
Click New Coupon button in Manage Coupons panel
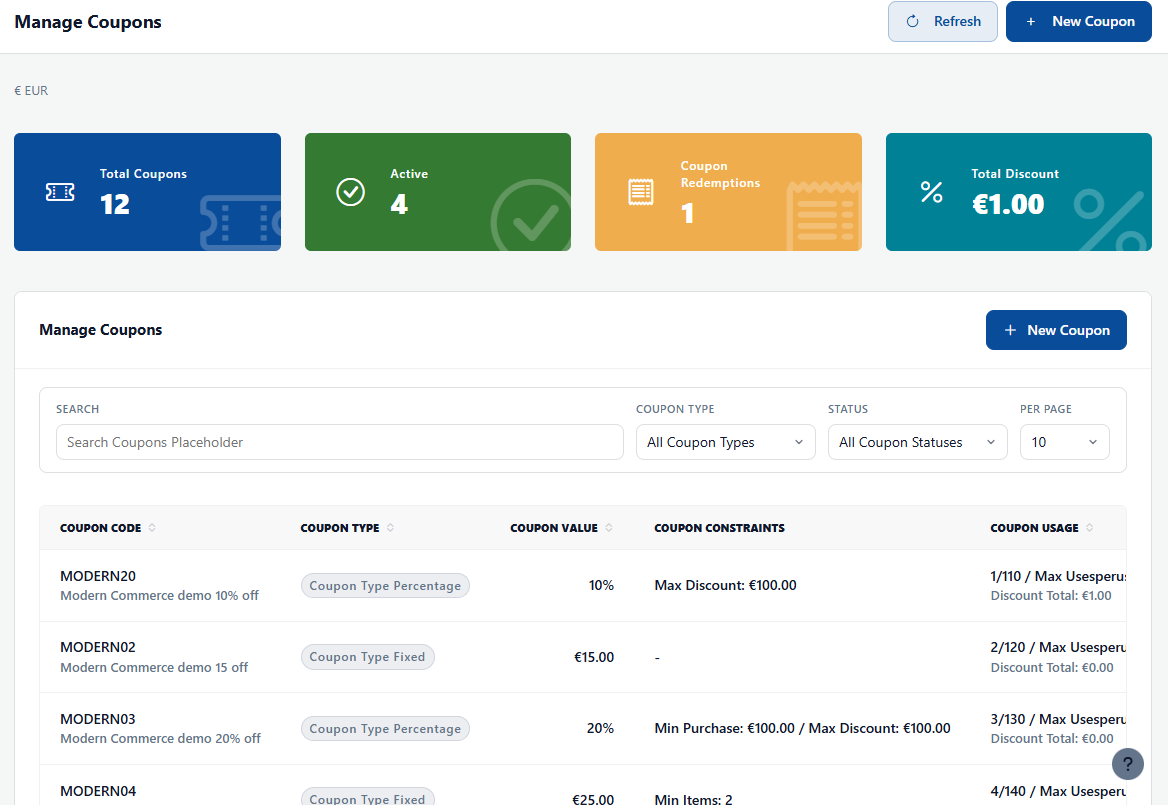point(1056,330)
